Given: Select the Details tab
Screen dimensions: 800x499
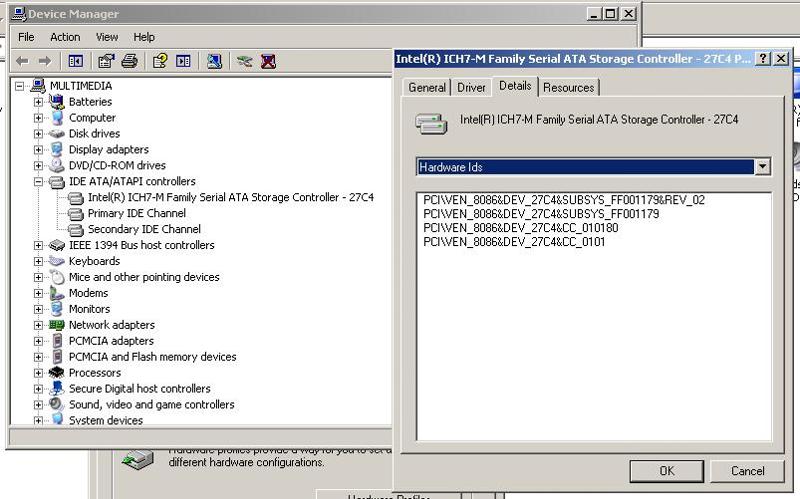Looking at the screenshot, I should coord(515,86).
